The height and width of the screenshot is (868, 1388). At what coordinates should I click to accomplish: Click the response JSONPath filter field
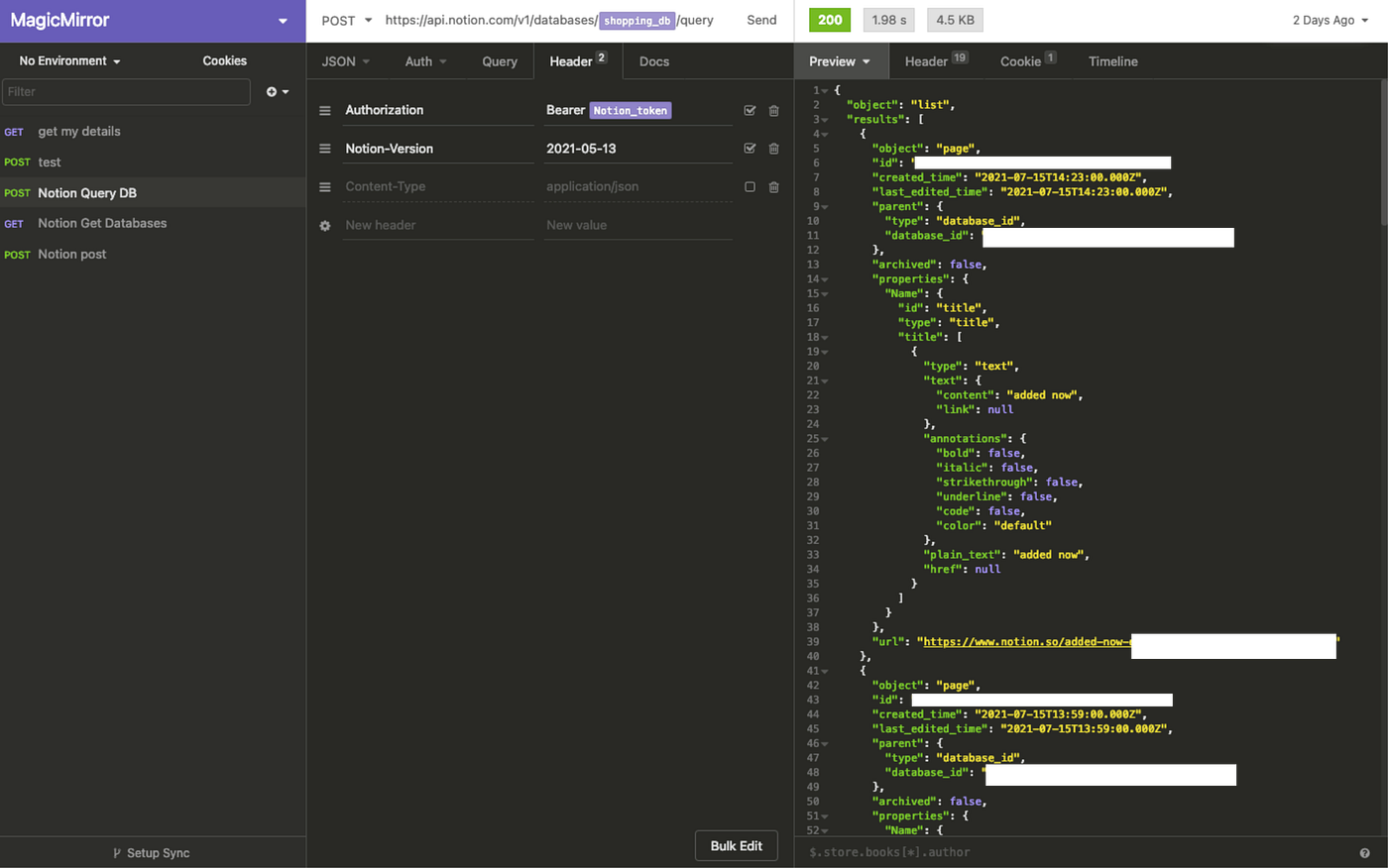click(x=1076, y=853)
